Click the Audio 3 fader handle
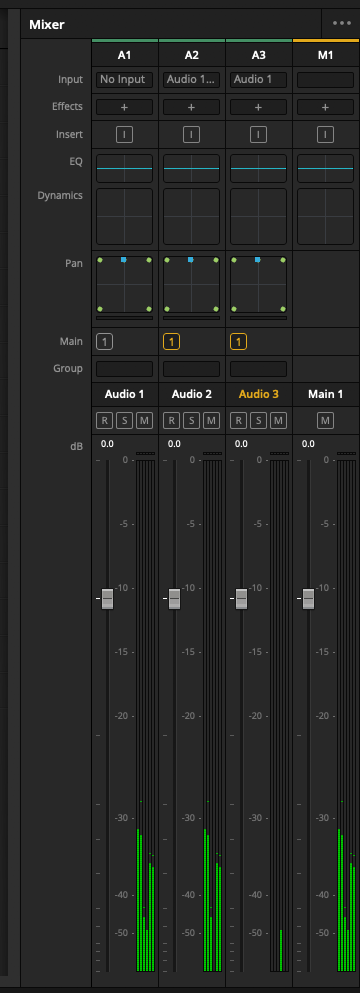 (241, 598)
